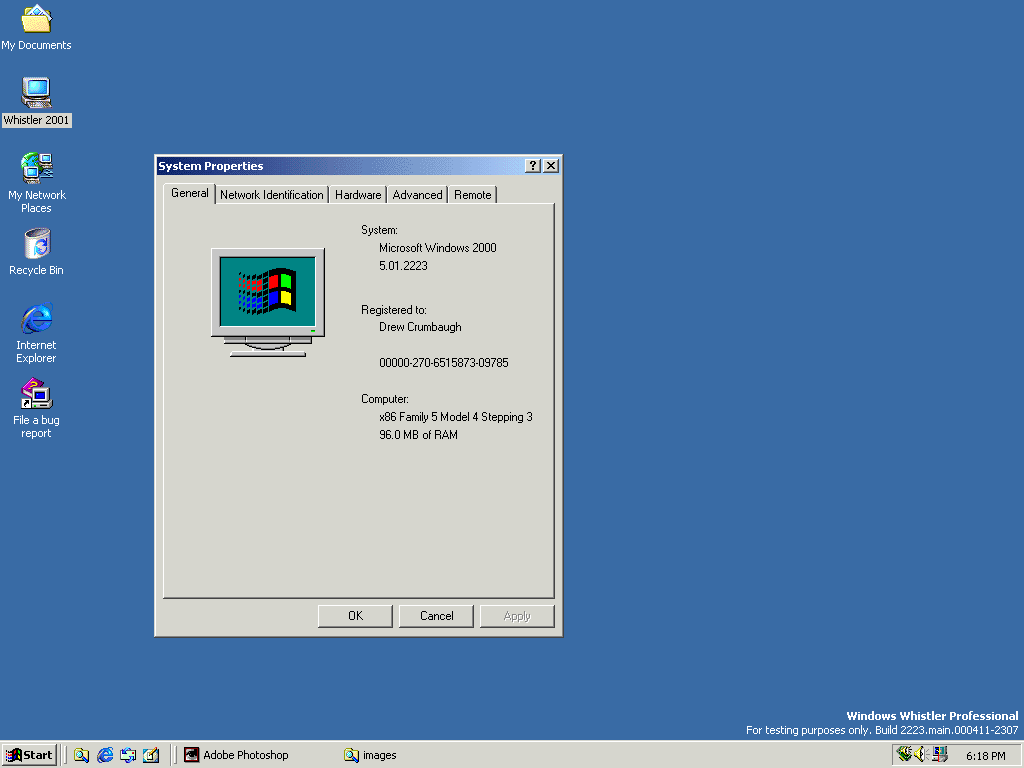Open the Remote tab
Viewport: 1024px width, 768px height.
(472, 195)
